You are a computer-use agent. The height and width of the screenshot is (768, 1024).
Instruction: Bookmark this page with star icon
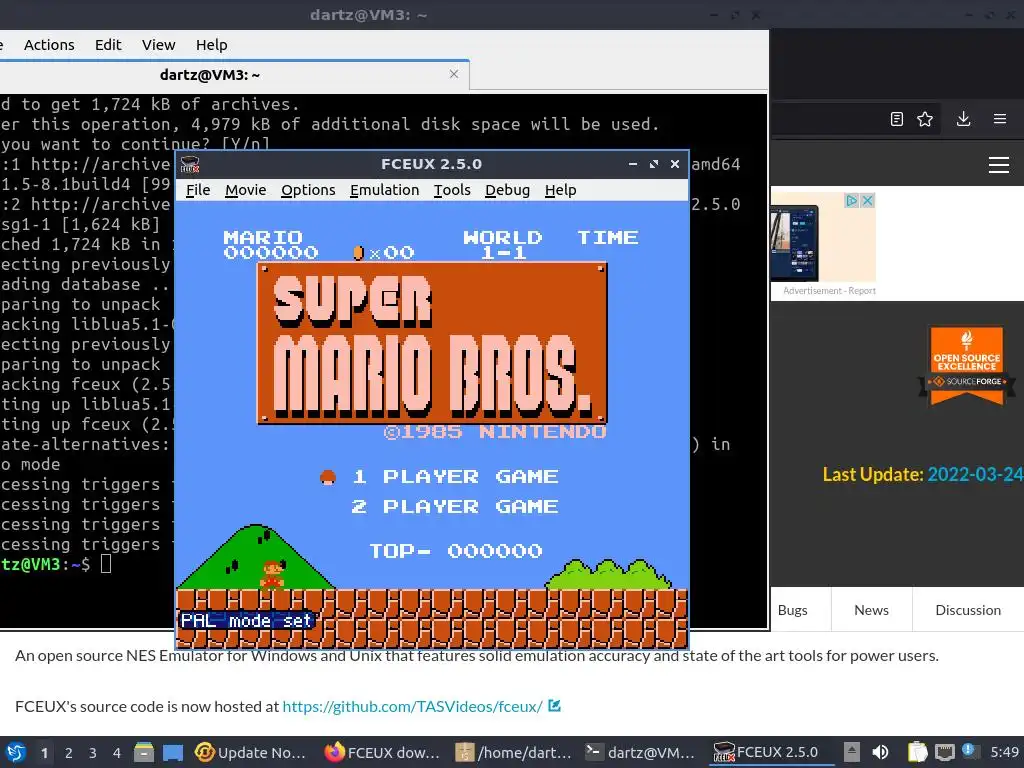click(x=925, y=119)
